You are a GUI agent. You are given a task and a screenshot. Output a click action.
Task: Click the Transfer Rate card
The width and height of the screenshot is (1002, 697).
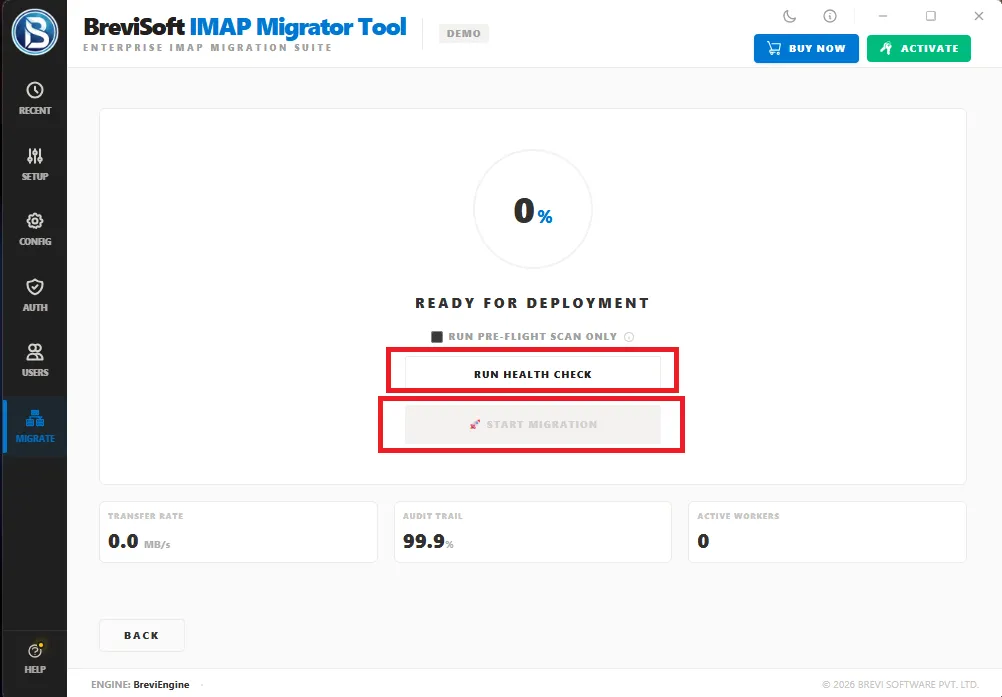(238, 532)
